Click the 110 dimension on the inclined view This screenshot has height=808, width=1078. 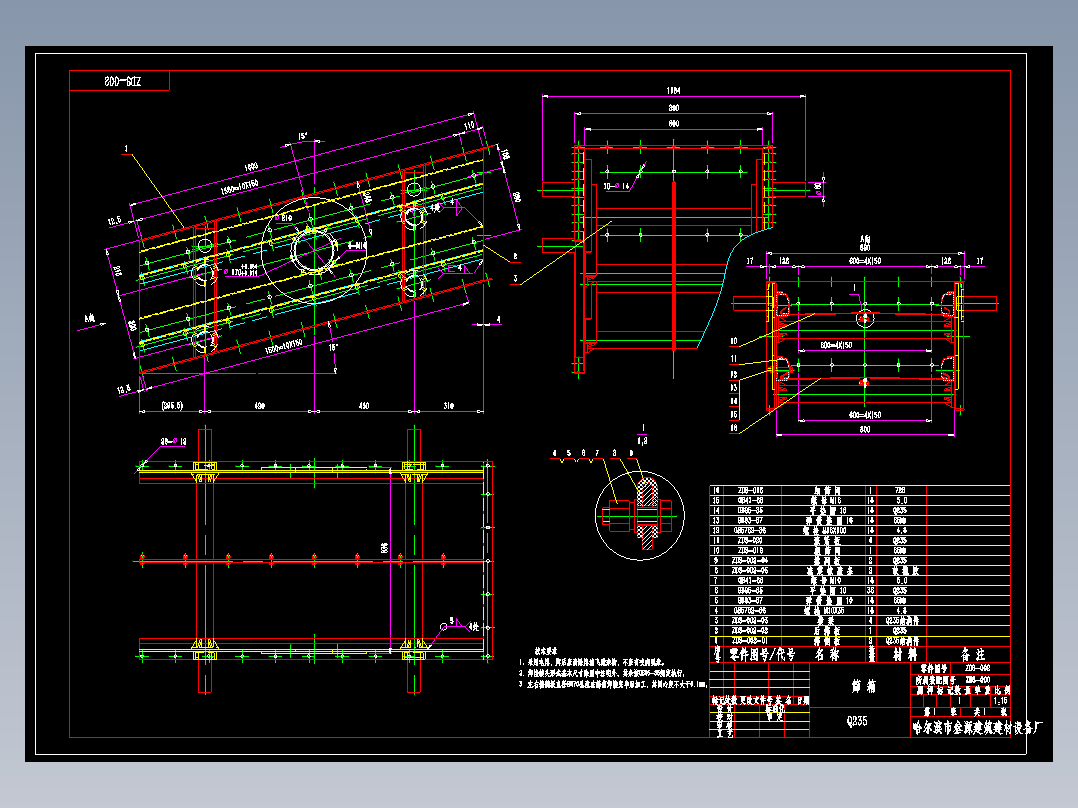coord(470,127)
